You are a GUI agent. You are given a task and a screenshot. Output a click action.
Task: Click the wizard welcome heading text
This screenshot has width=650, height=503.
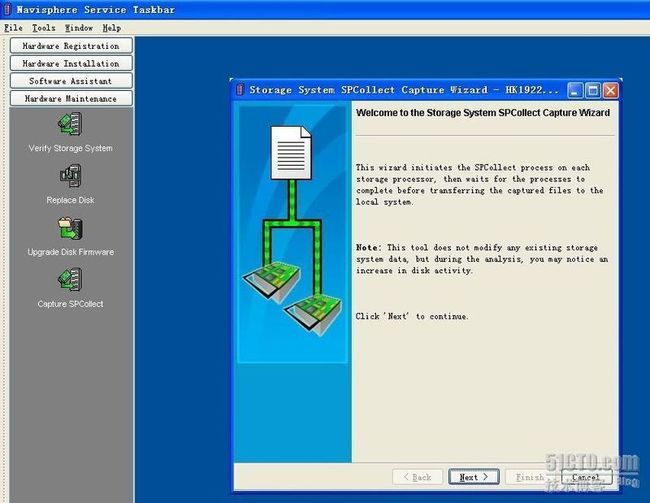tap(483, 113)
